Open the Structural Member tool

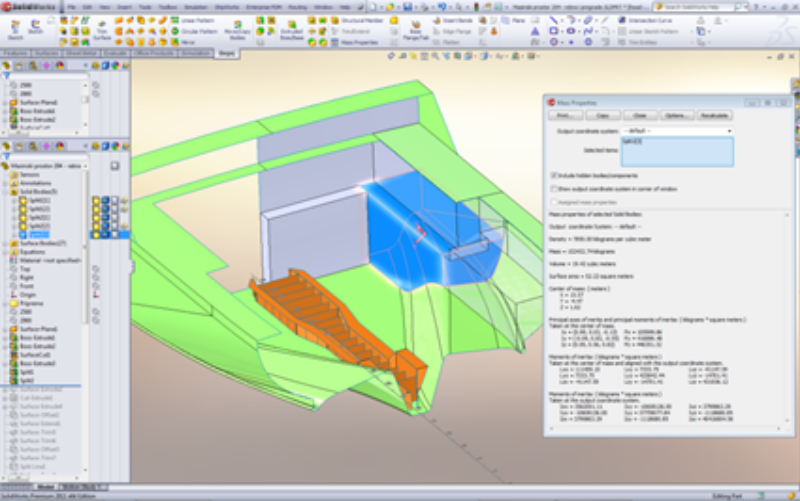(x=351, y=18)
